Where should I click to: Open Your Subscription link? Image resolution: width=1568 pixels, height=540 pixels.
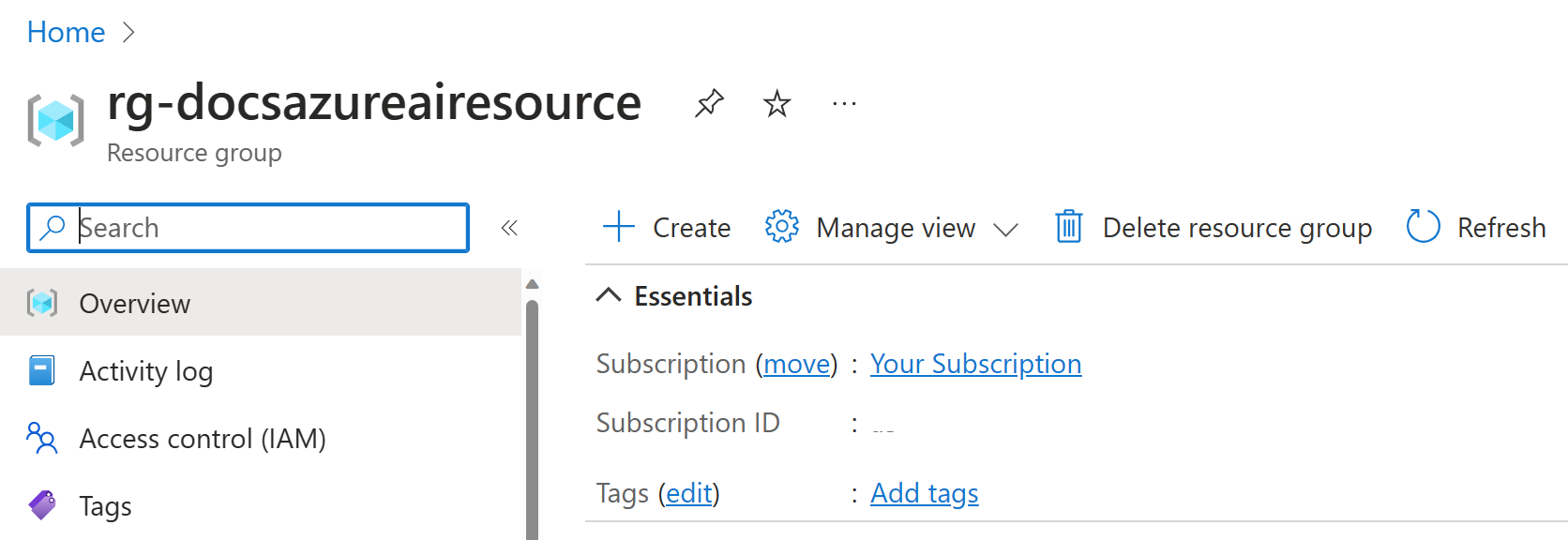(975, 364)
